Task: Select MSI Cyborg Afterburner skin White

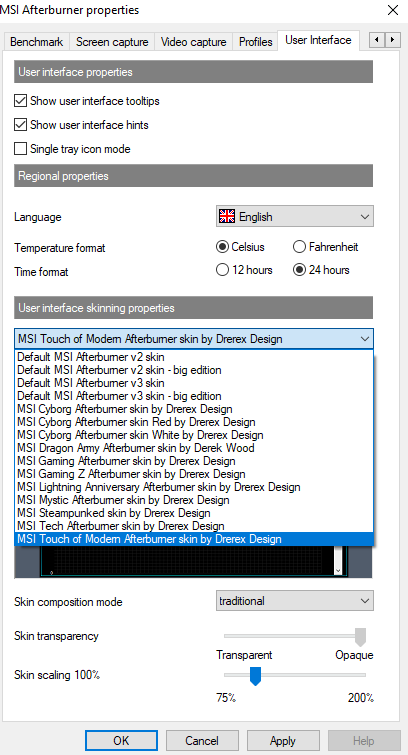Action: 194,435
